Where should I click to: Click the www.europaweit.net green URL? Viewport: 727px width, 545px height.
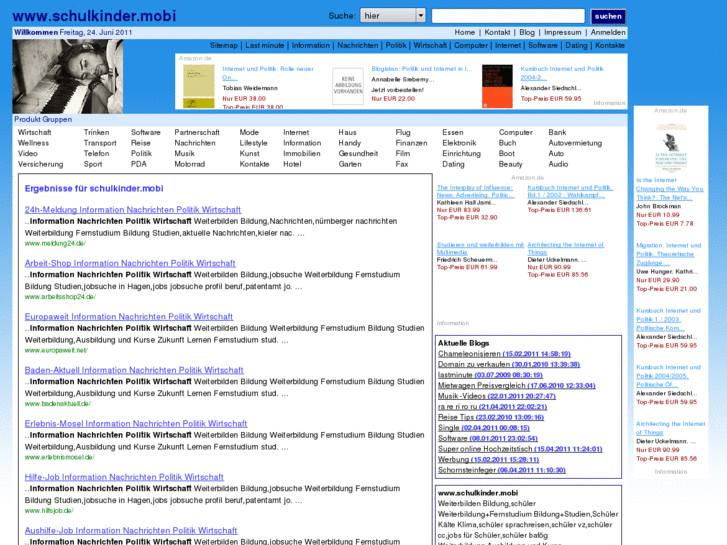pyautogui.click(x=56, y=350)
